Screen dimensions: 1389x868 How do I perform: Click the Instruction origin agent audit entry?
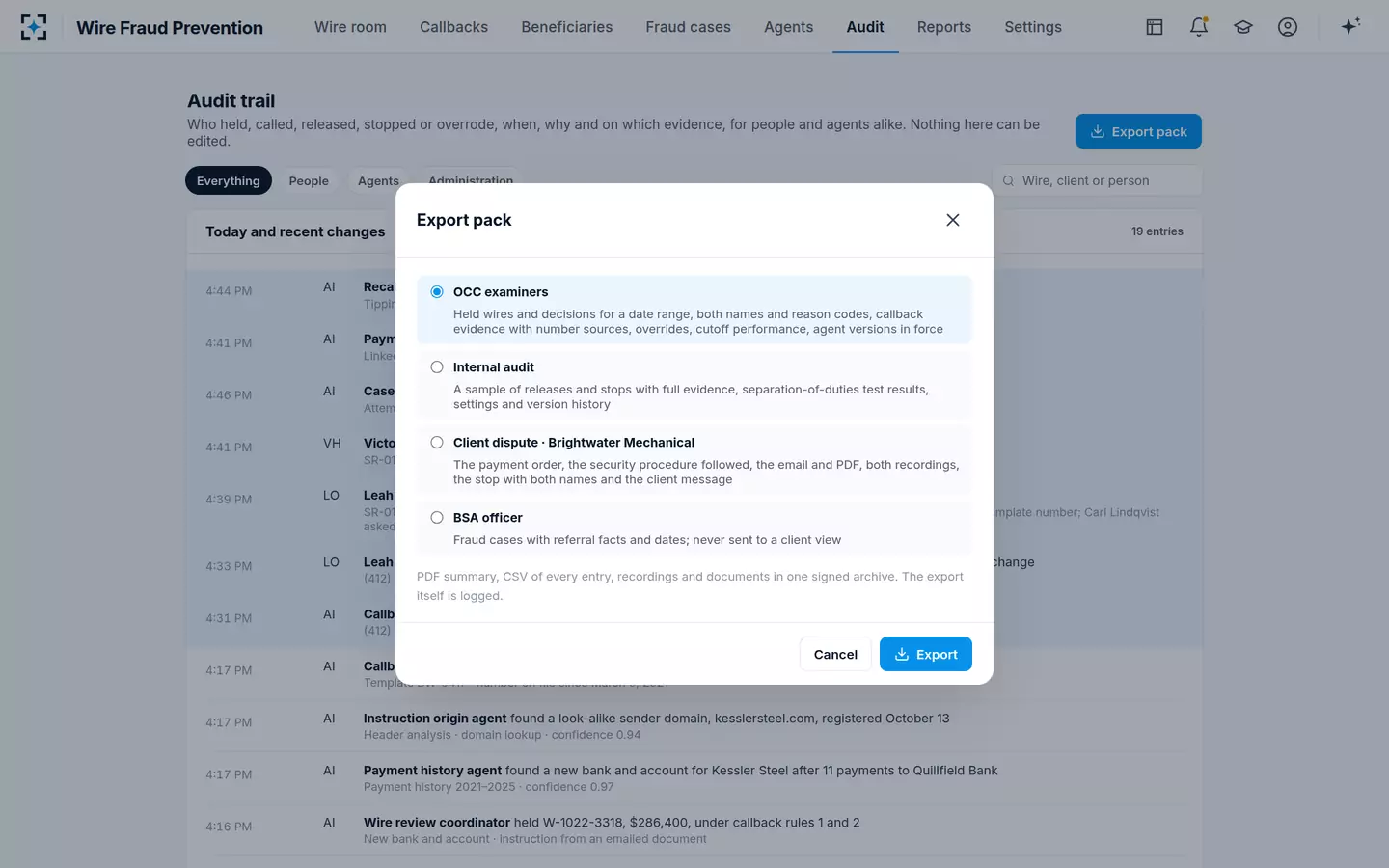pos(694,726)
